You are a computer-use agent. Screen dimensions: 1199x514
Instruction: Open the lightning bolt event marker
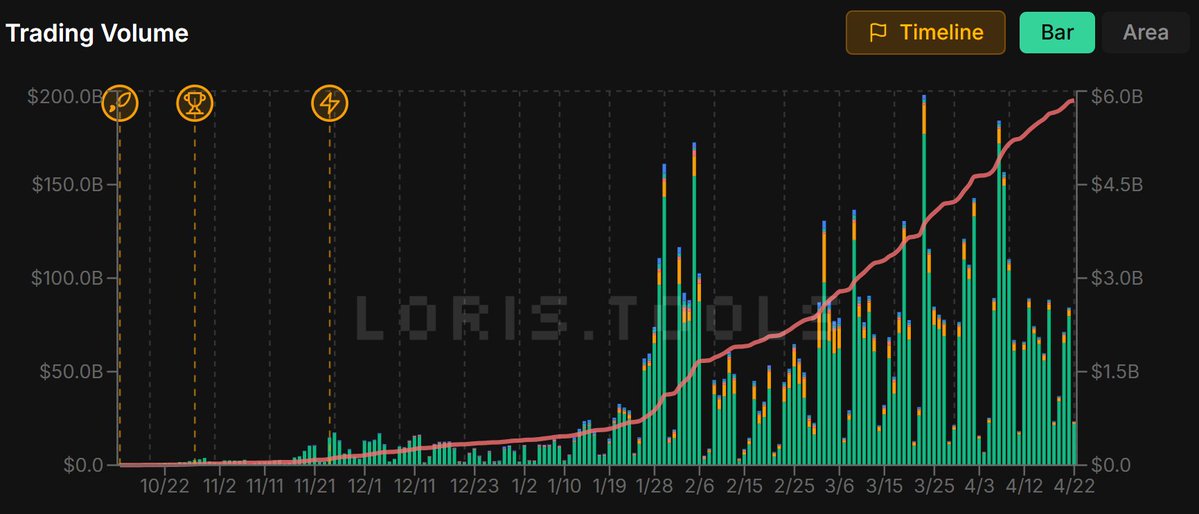pos(330,103)
